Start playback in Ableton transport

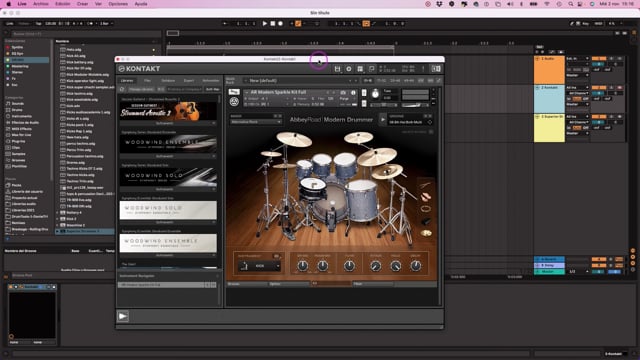click(265, 24)
